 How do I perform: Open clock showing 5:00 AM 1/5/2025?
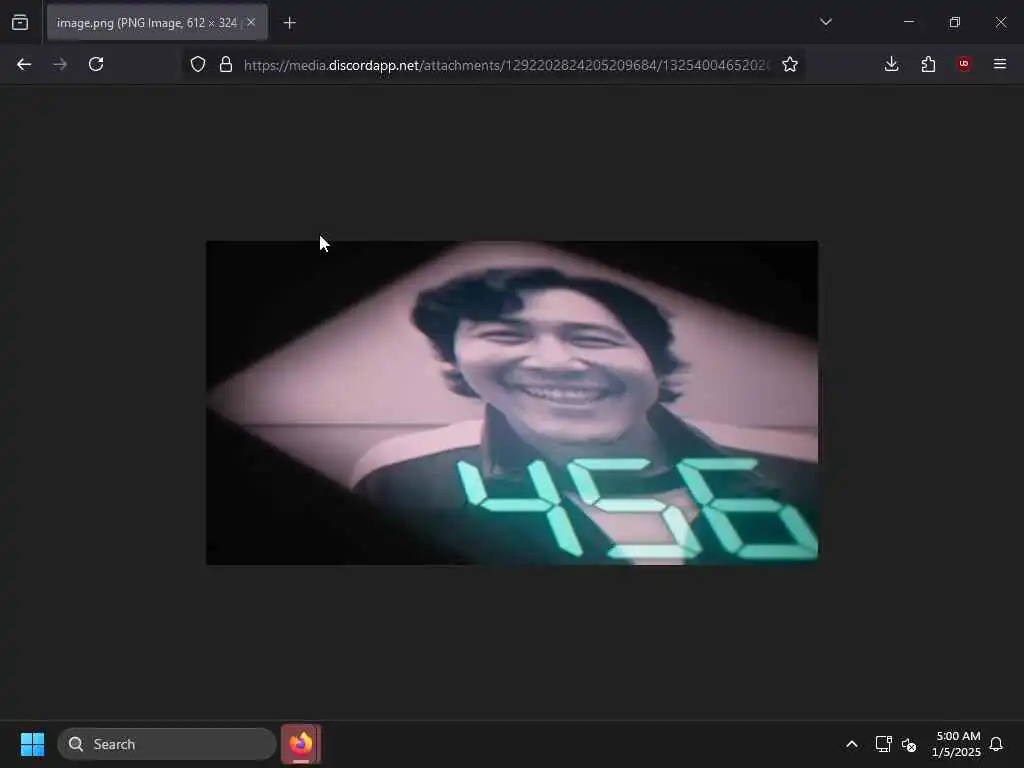[957, 744]
